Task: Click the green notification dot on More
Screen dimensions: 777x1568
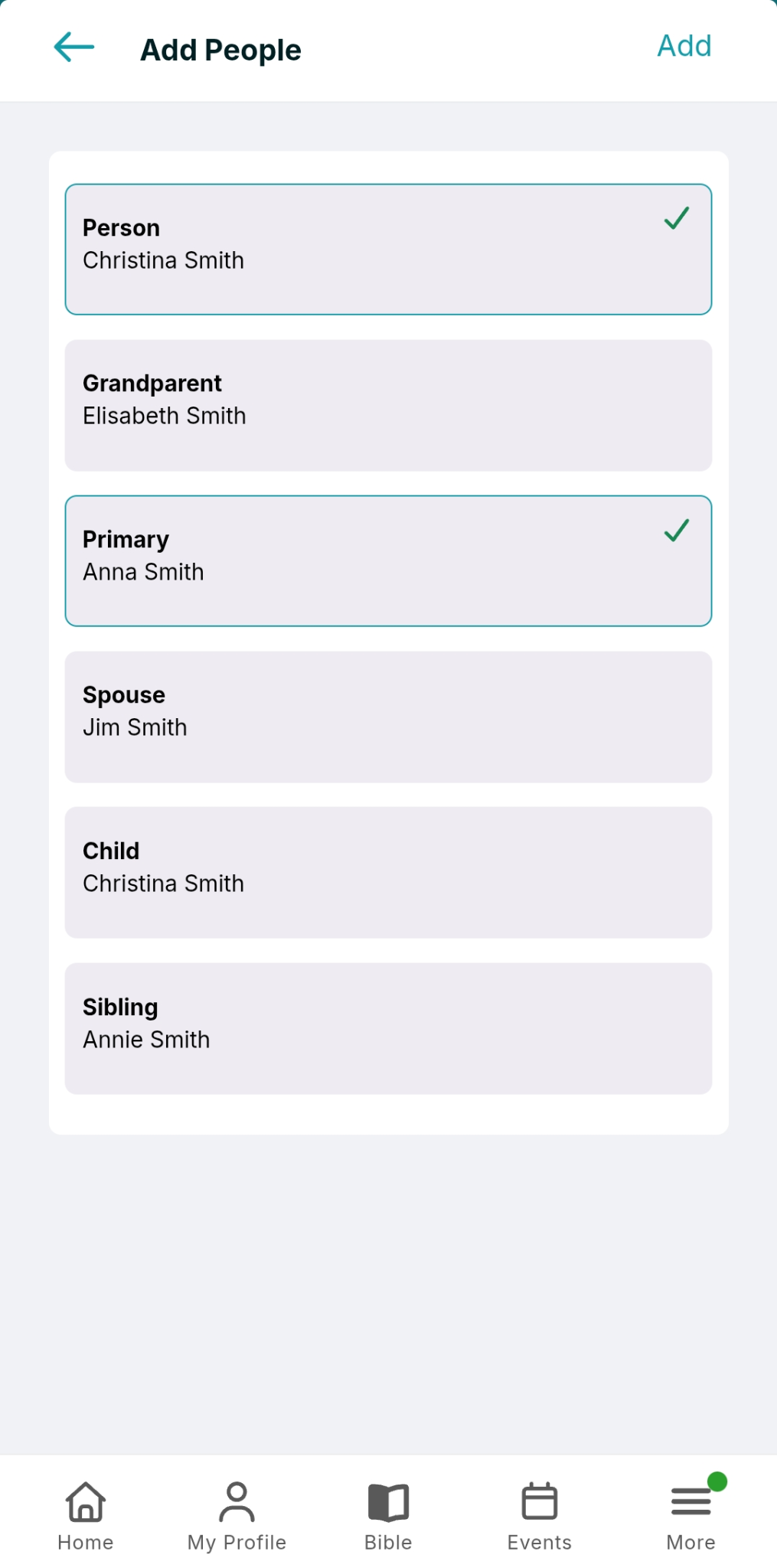Action: (717, 1482)
